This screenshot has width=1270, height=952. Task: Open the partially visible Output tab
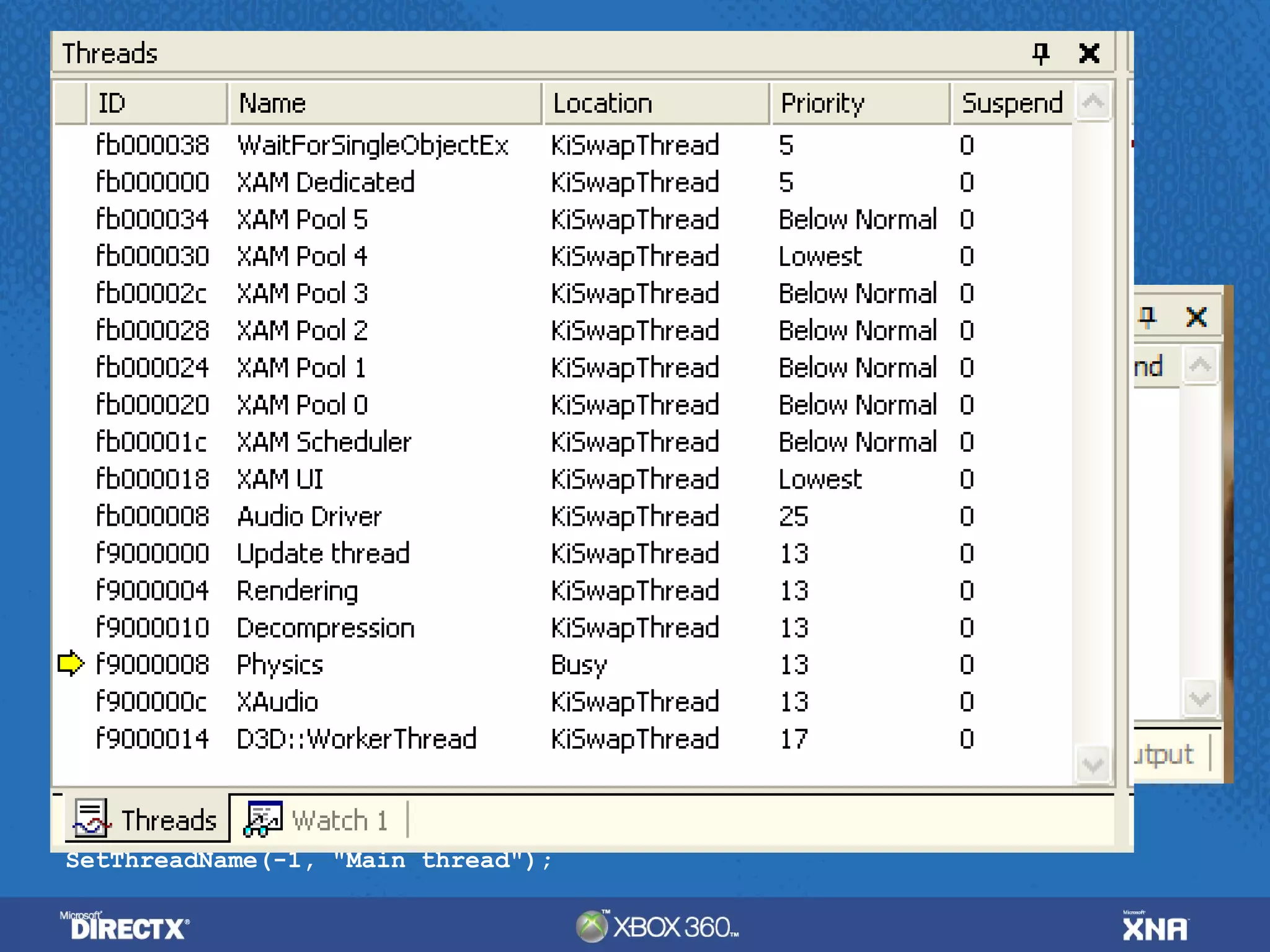tap(1164, 754)
